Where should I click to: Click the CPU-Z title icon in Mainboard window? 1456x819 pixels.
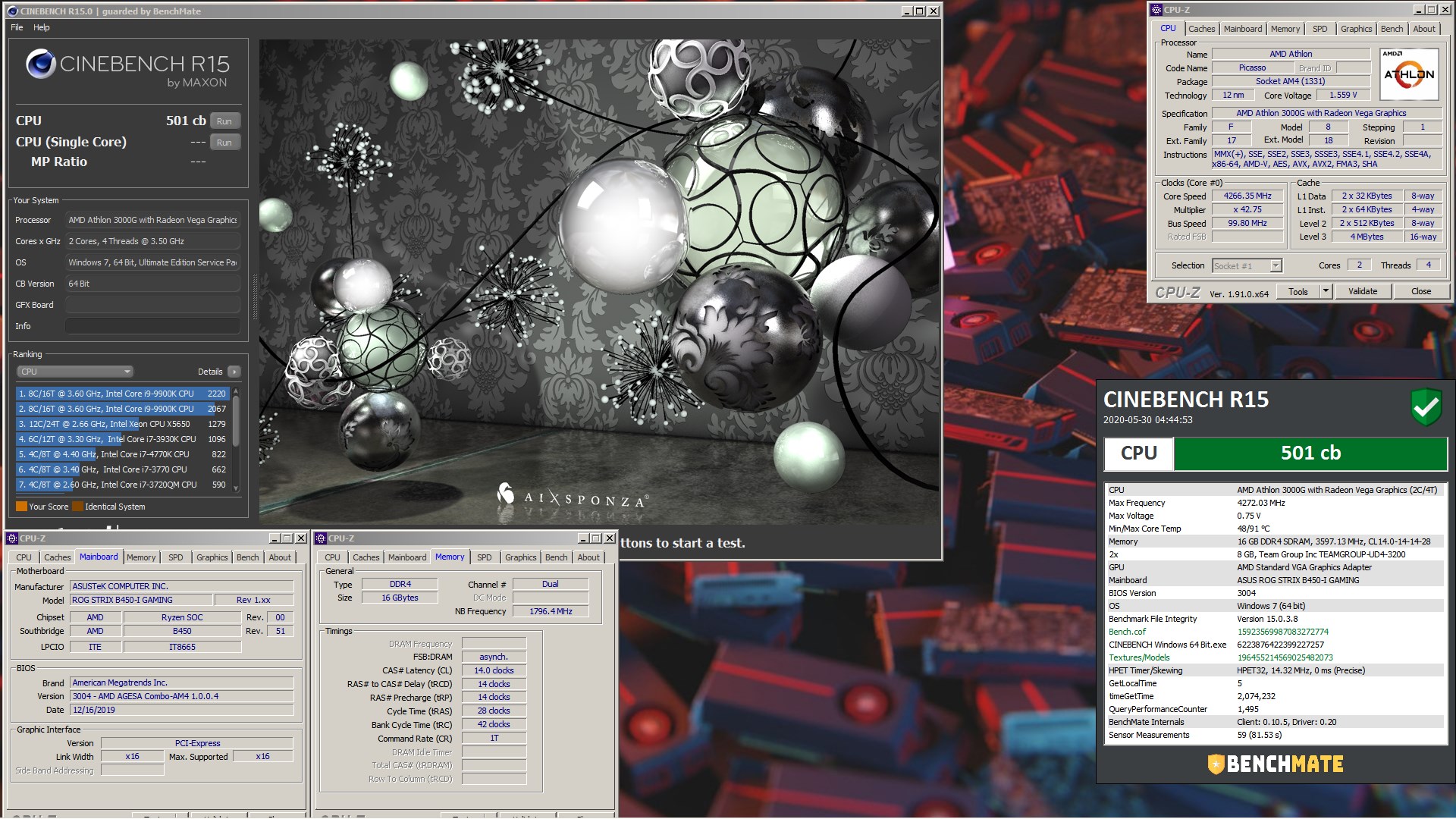(12, 538)
